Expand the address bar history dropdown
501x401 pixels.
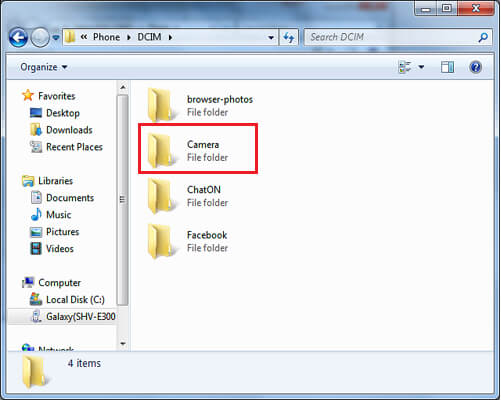pos(271,37)
